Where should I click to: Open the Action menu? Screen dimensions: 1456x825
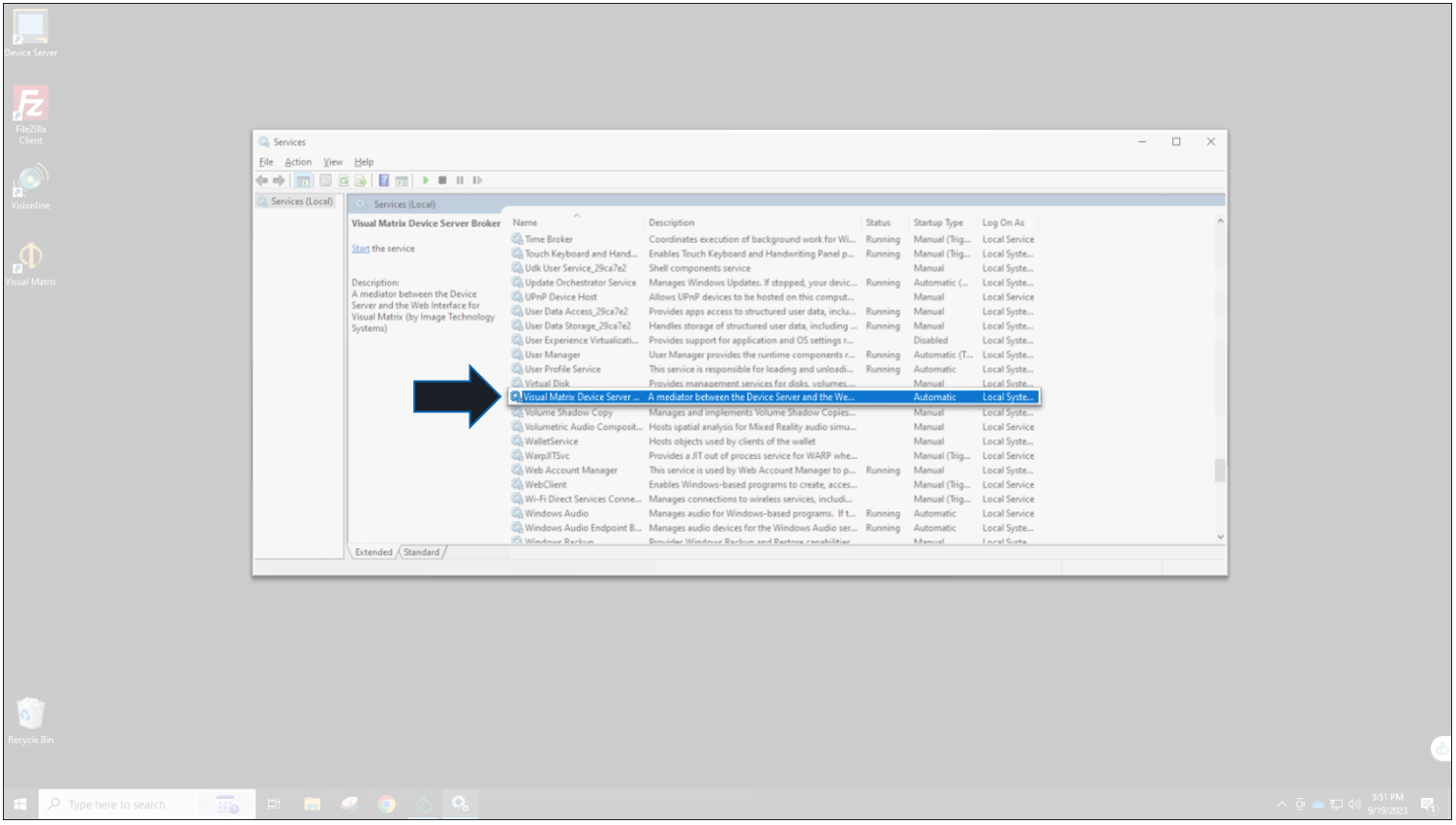298,163
